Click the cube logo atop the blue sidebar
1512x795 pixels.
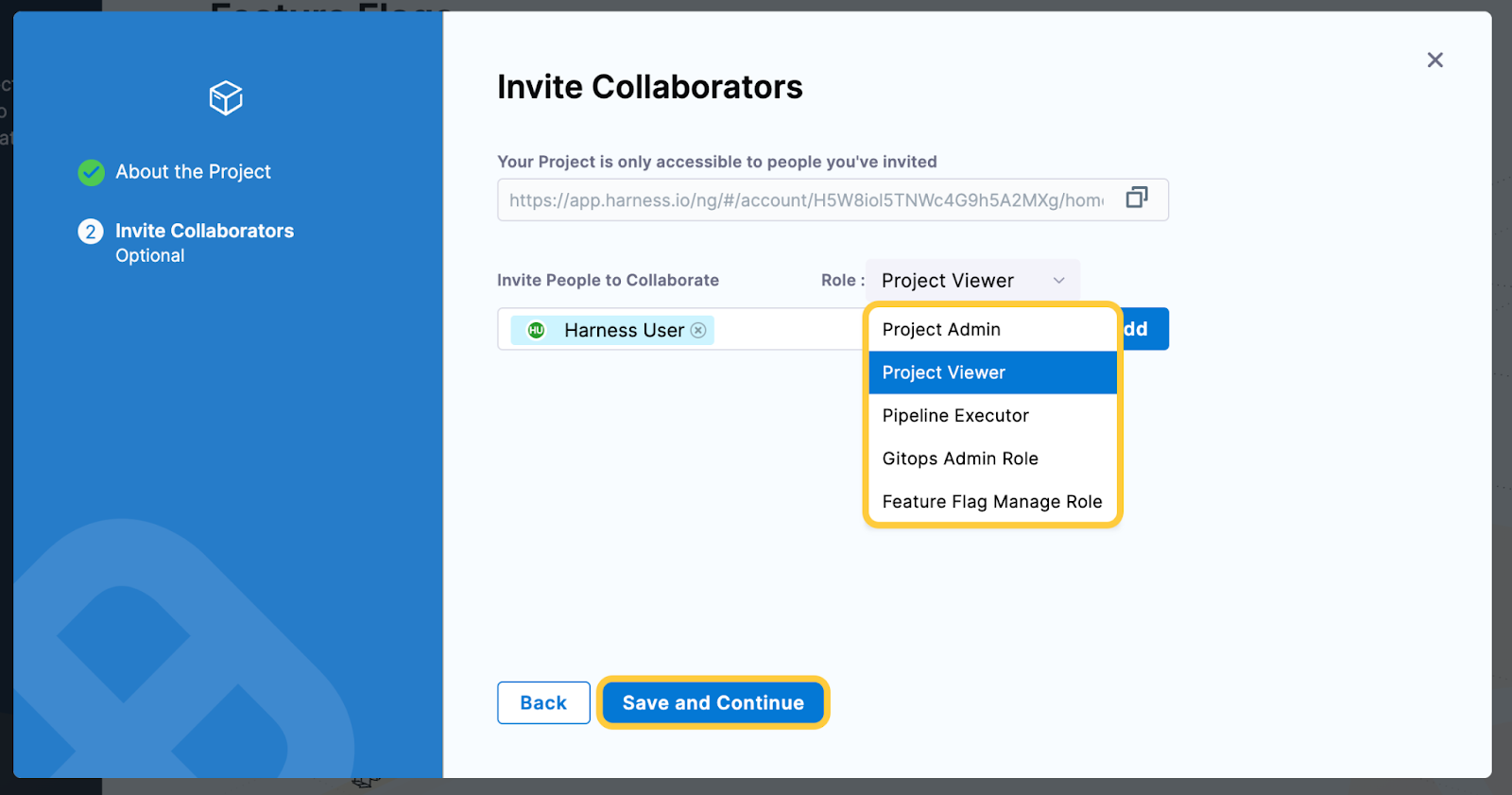[x=225, y=96]
